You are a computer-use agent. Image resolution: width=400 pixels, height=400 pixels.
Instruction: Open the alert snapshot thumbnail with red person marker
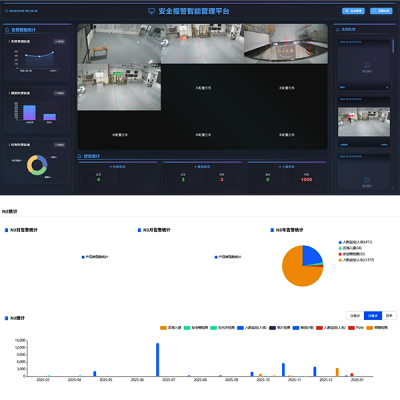(x=364, y=122)
